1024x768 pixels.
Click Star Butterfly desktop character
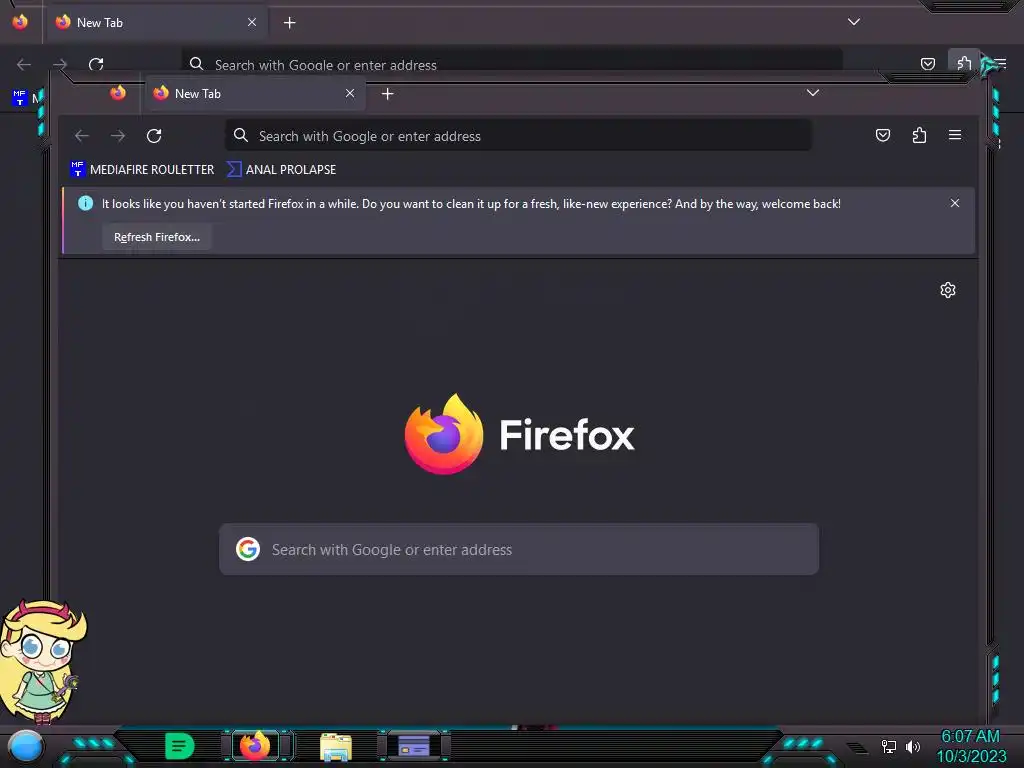(x=42, y=661)
